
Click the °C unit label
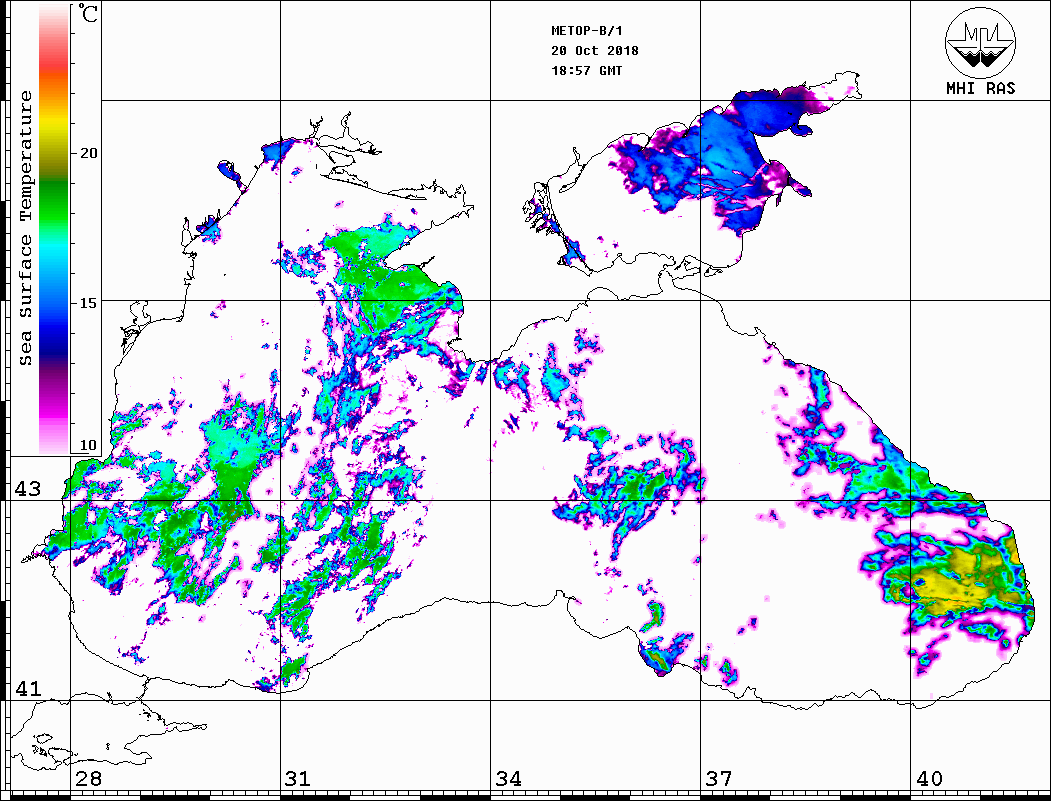click(88, 13)
